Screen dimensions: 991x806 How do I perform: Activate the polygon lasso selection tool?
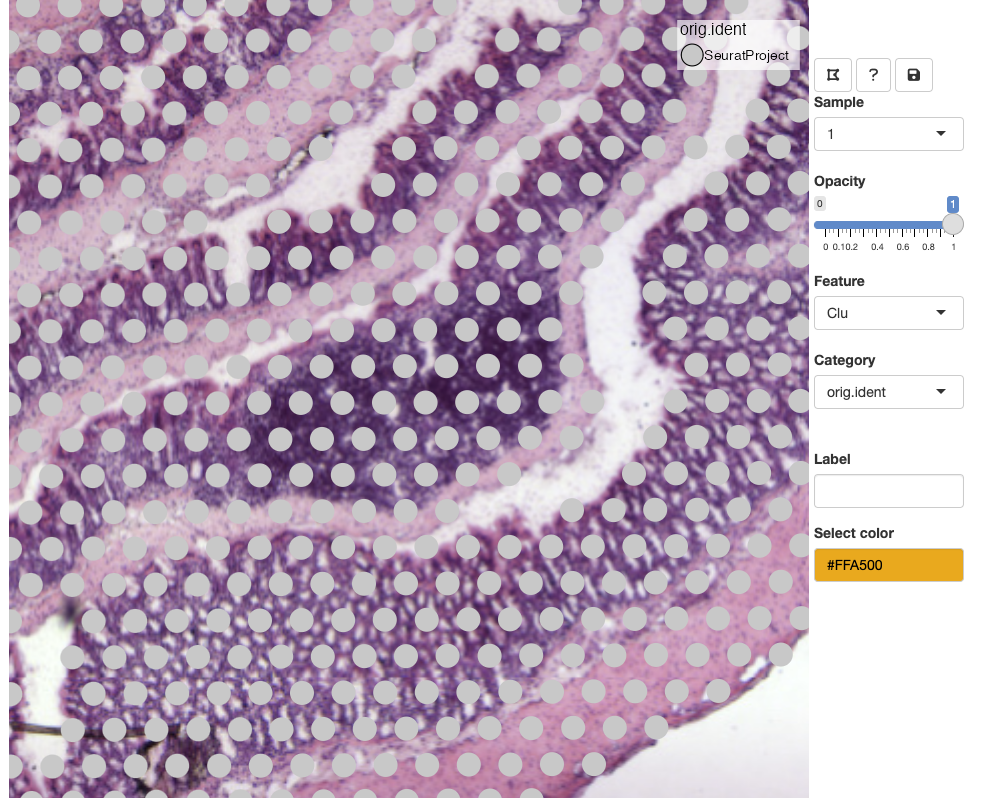[x=833, y=75]
